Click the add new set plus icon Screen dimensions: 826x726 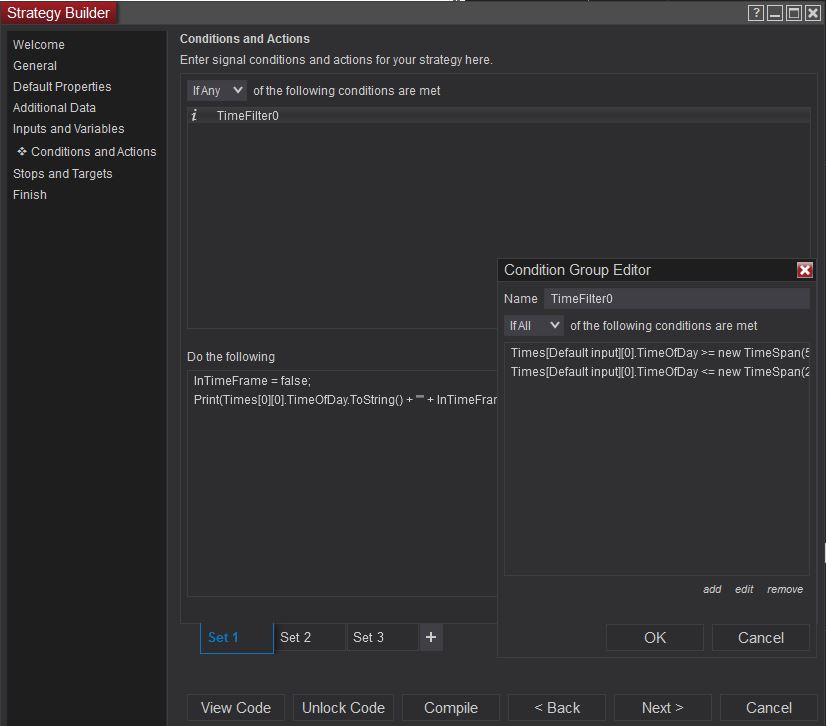431,637
